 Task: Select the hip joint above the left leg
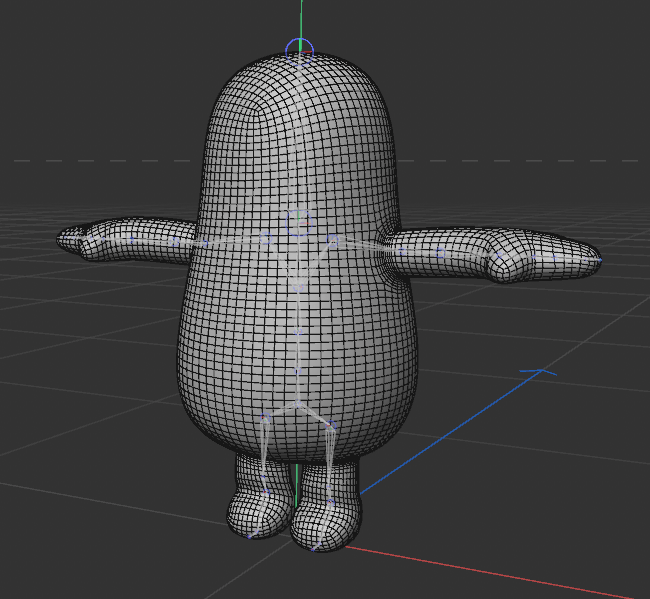click(x=265, y=417)
